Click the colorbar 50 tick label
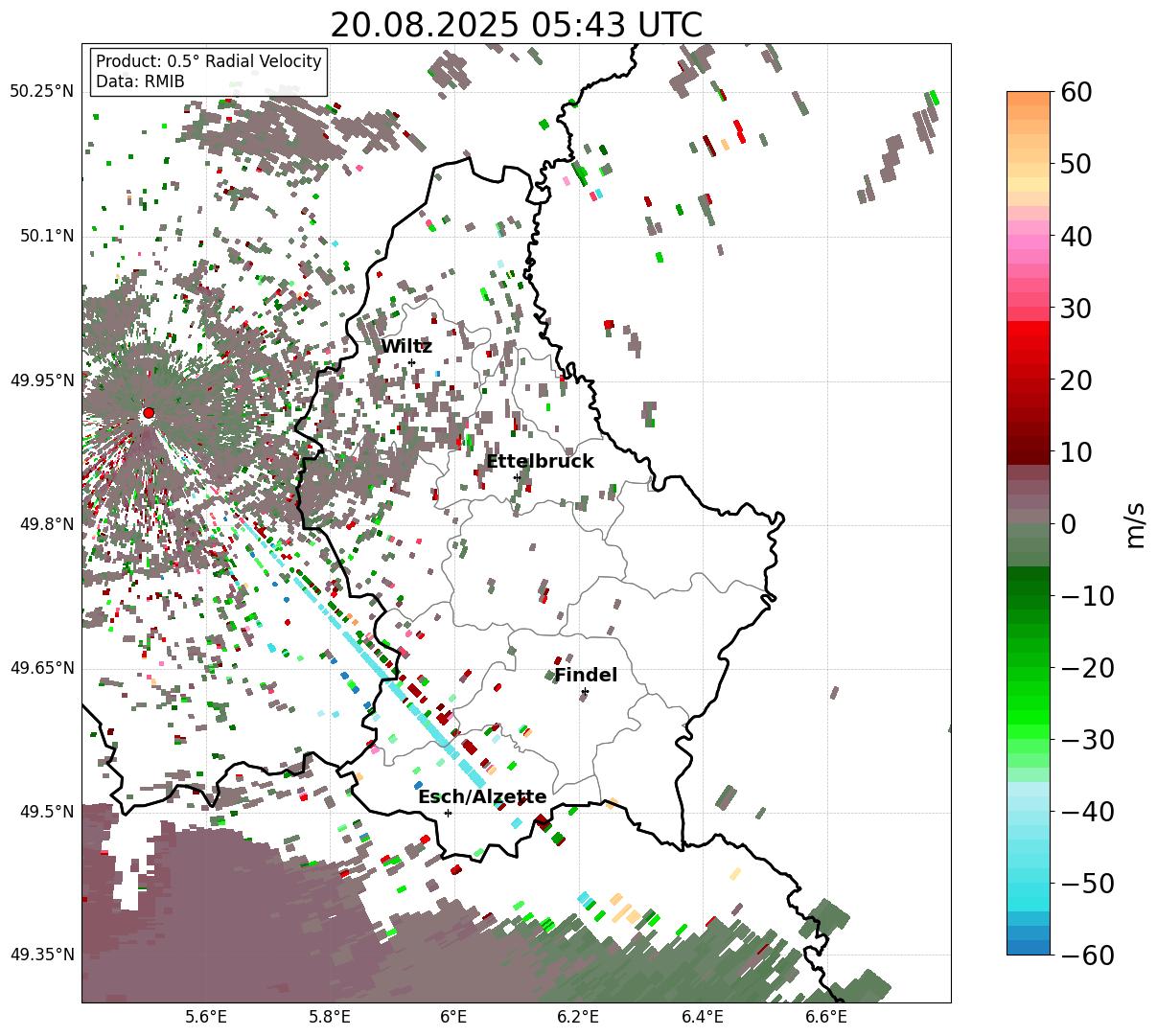The image size is (1157, 1036). pyautogui.click(x=1076, y=164)
